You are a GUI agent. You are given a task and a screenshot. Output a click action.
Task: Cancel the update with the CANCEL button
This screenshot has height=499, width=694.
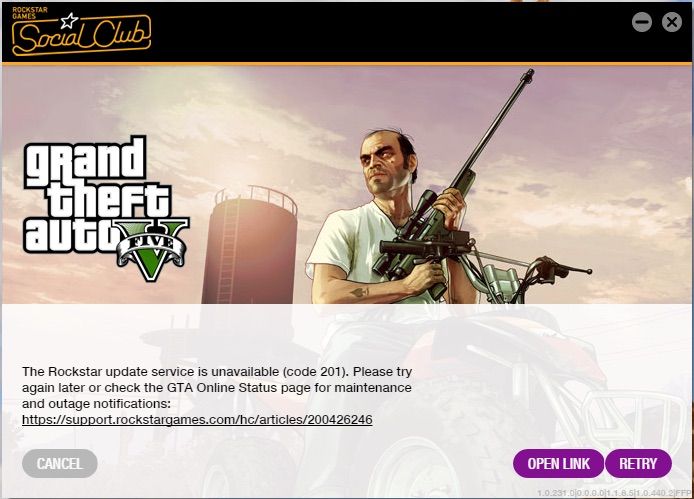[60, 464]
